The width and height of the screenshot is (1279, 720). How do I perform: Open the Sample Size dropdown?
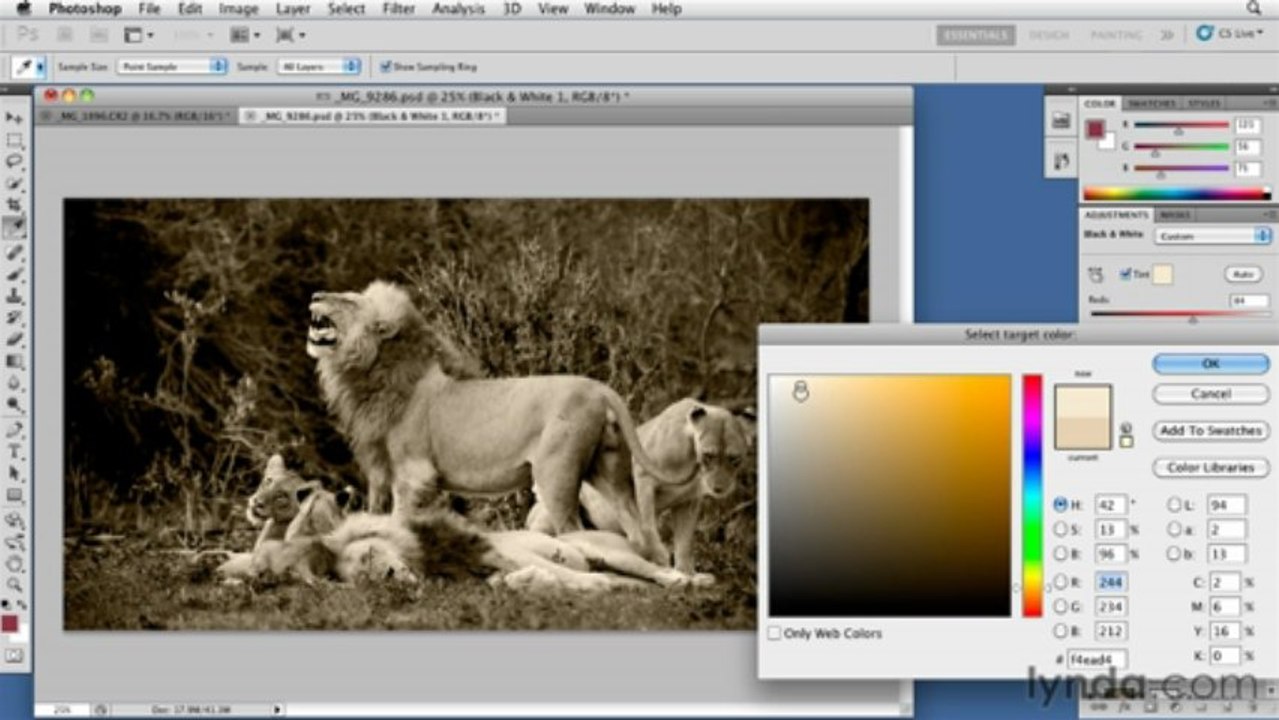[172, 67]
